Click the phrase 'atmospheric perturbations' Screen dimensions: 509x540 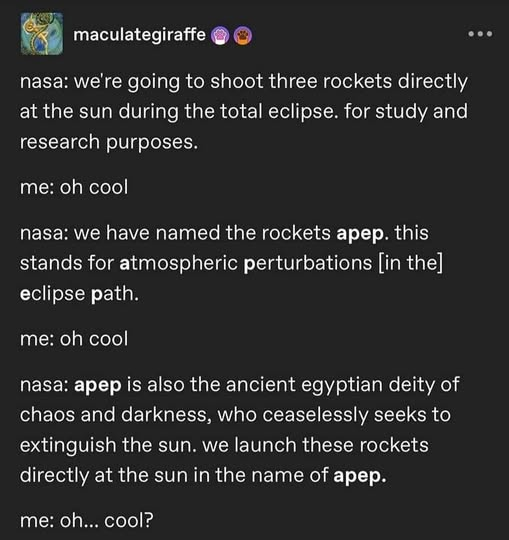point(246,263)
